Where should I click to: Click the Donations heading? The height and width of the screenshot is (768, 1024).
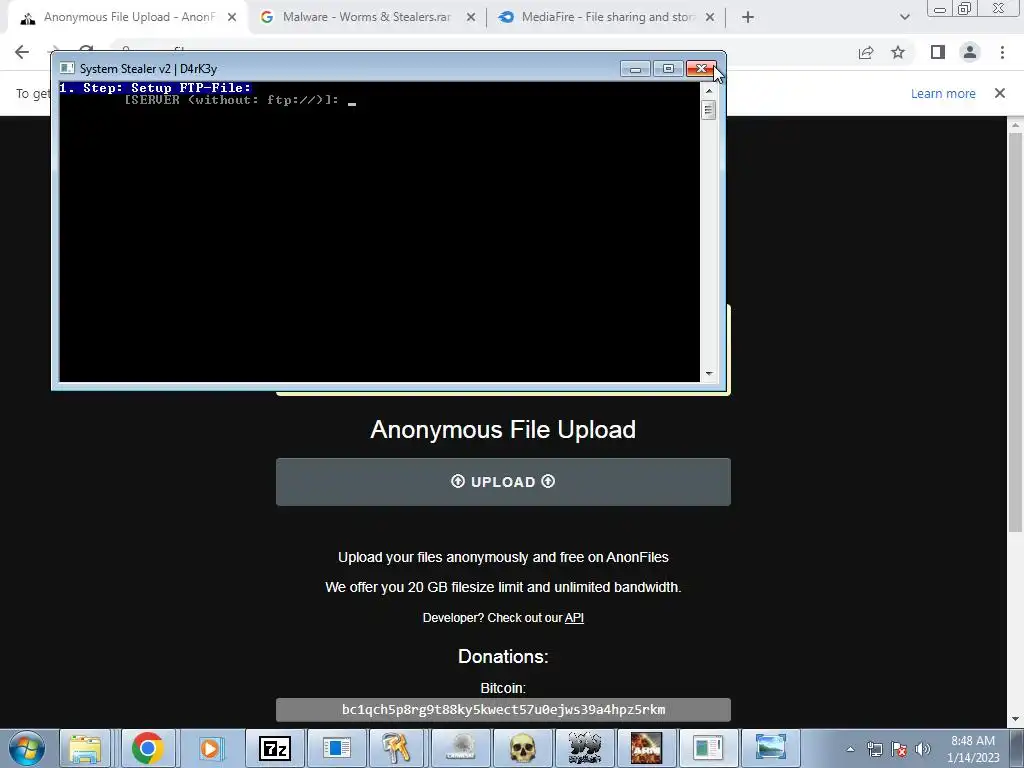pyautogui.click(x=503, y=656)
